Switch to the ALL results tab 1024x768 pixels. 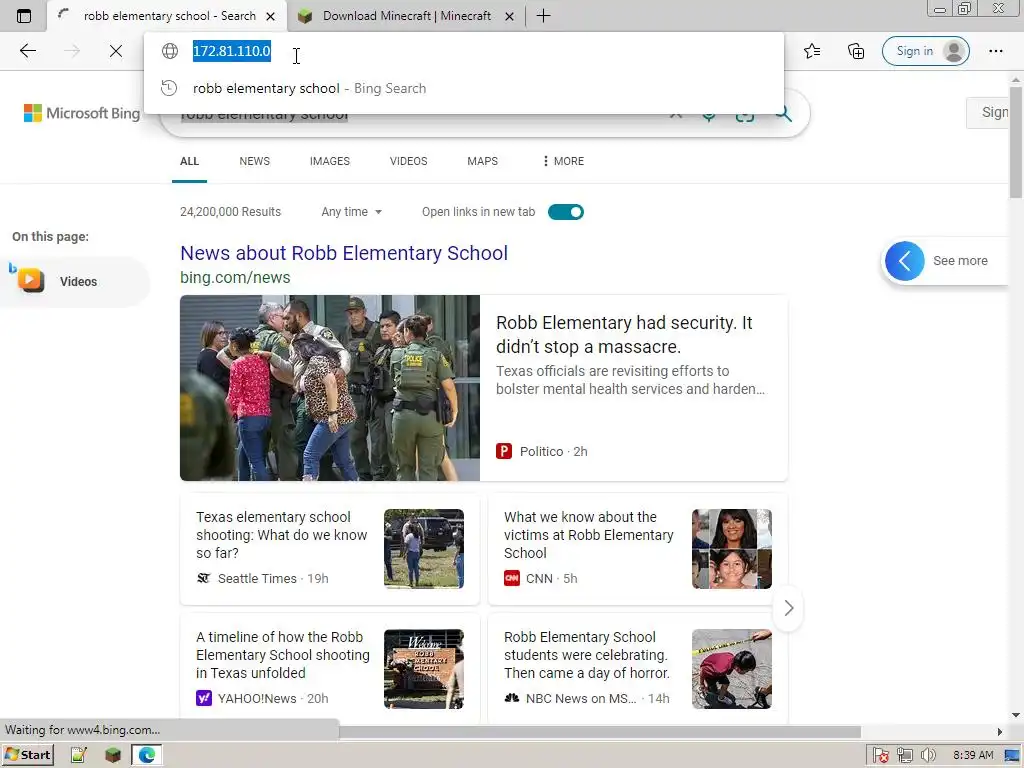pos(189,161)
